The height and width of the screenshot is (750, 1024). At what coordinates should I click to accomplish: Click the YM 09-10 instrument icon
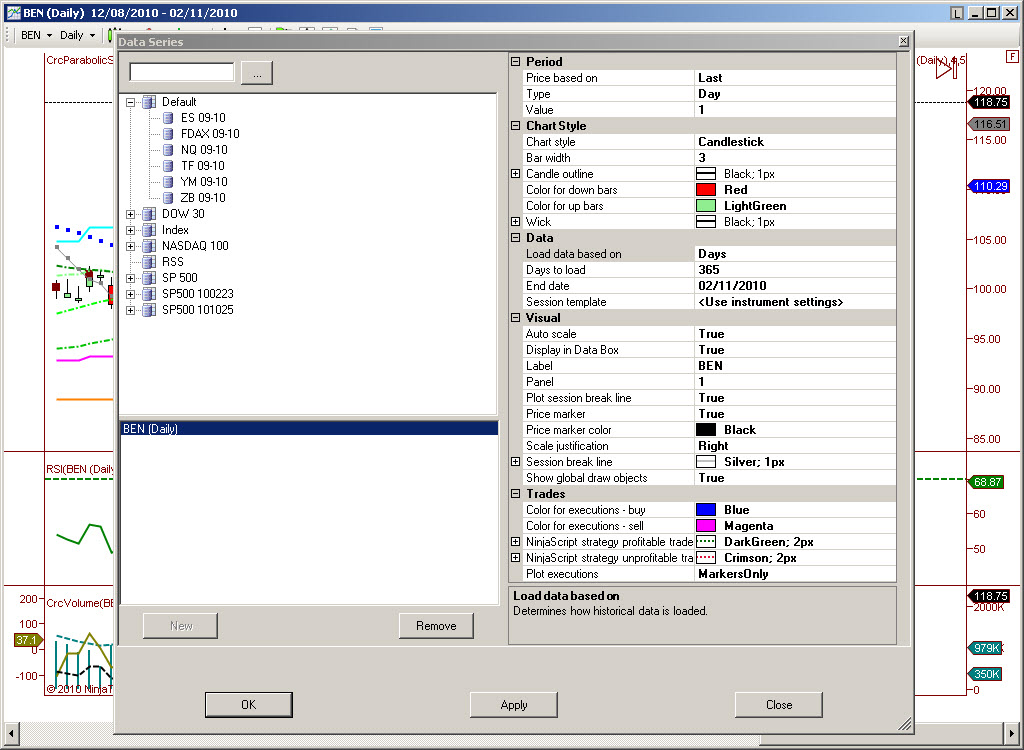click(x=168, y=182)
